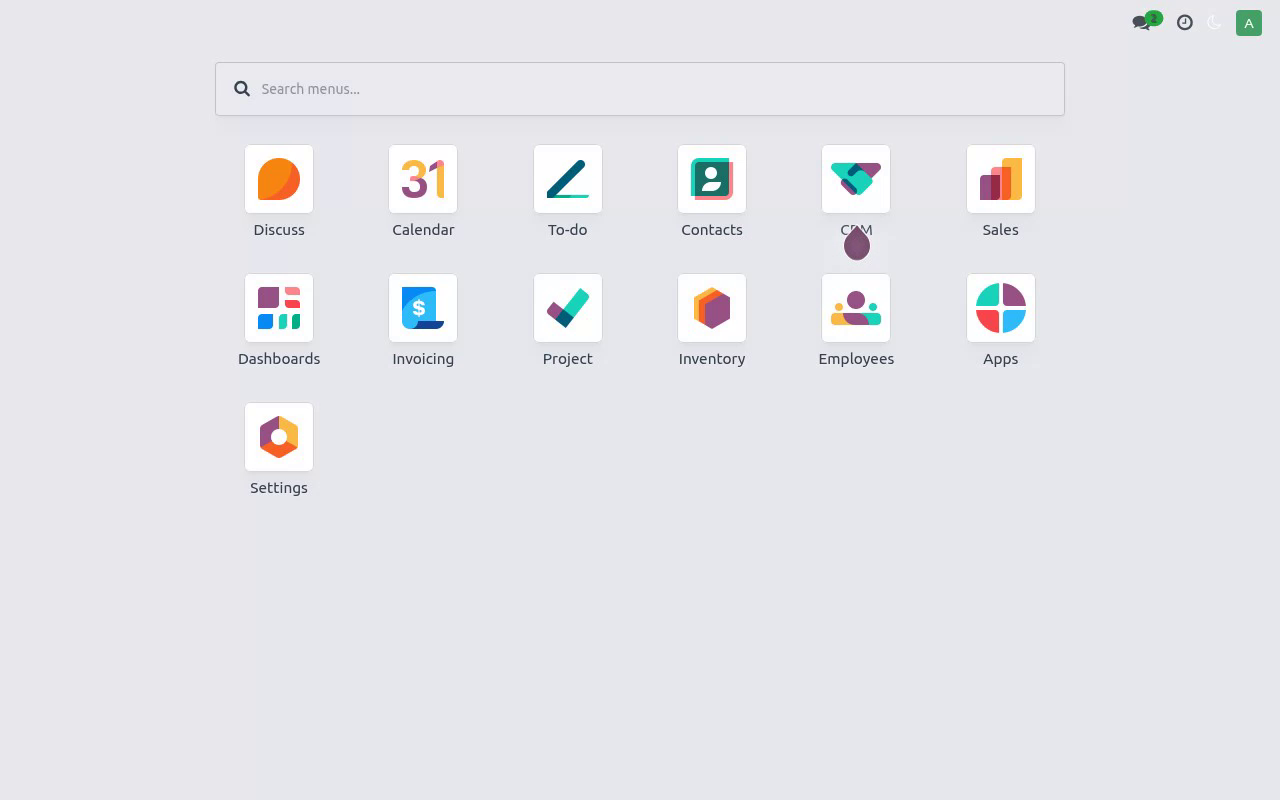The height and width of the screenshot is (800, 1280).
Task: Toggle dark mode with moon icon
Action: (1215, 22)
